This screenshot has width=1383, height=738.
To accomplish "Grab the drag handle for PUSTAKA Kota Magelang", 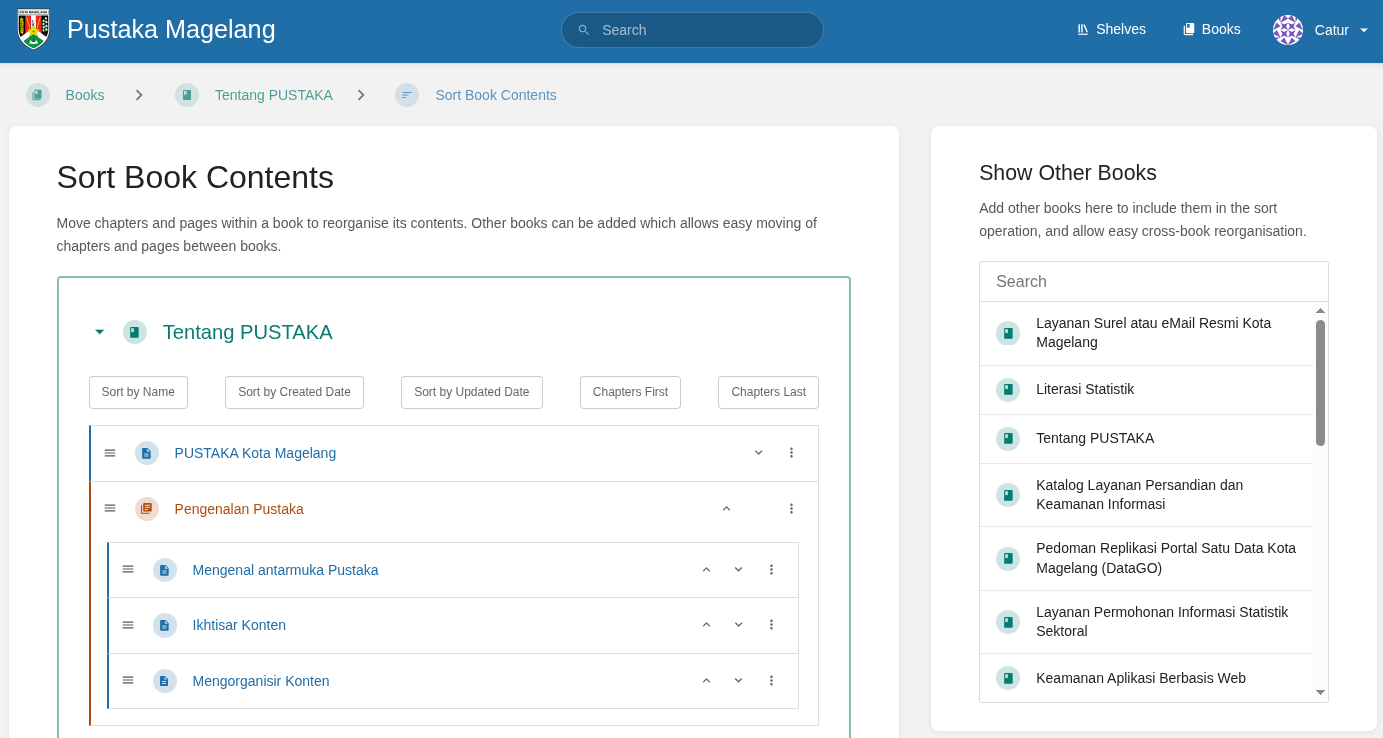I will [110, 453].
